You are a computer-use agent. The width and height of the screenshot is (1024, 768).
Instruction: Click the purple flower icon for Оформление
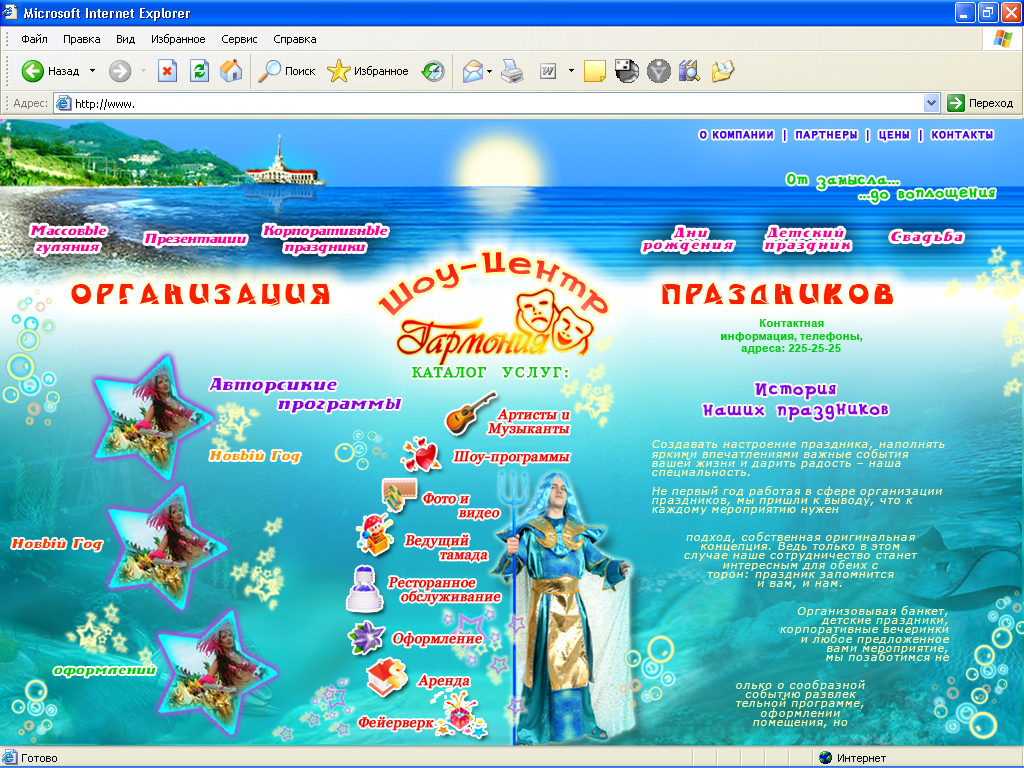pos(367,637)
